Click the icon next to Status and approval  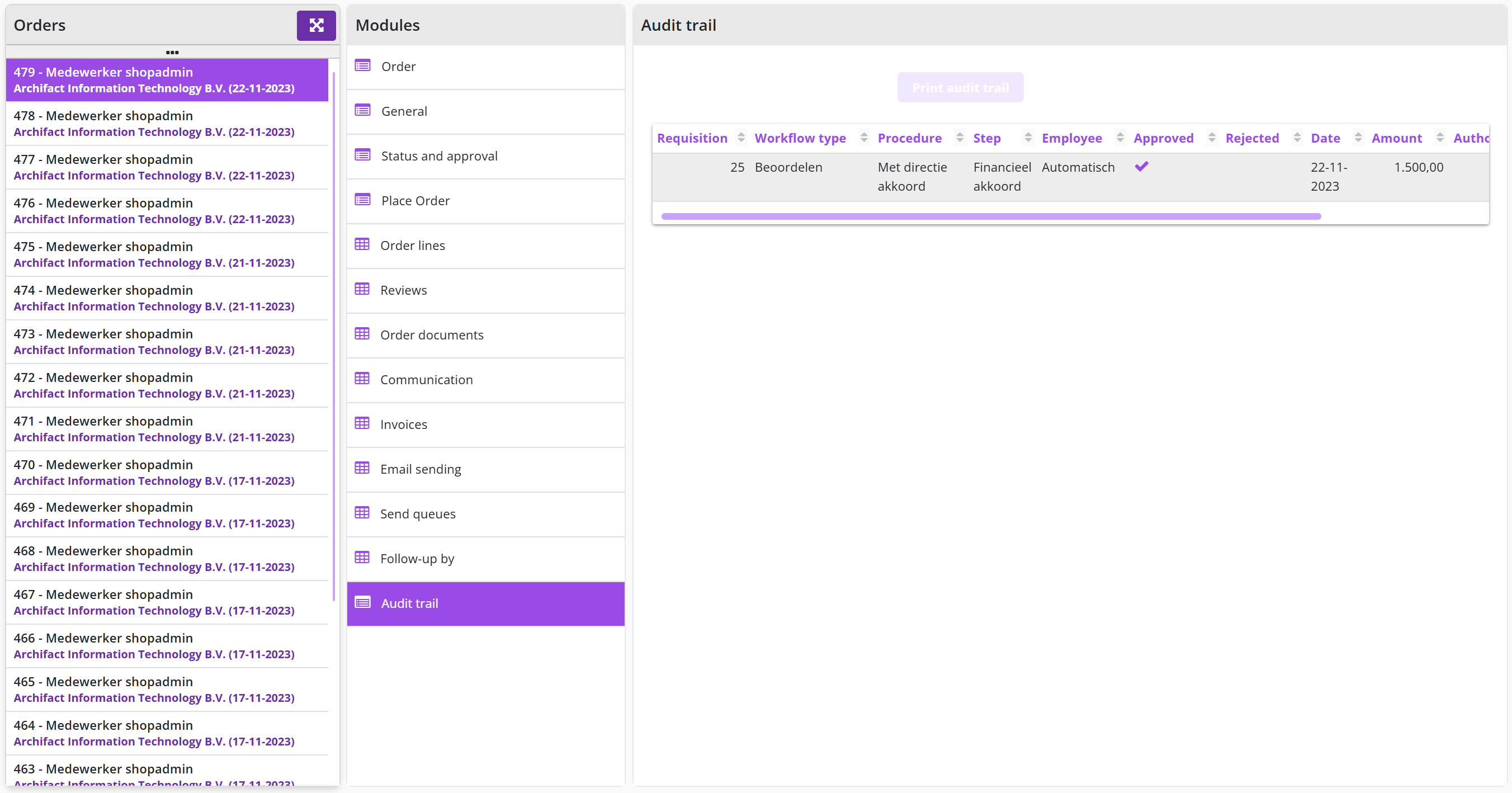[363, 155]
